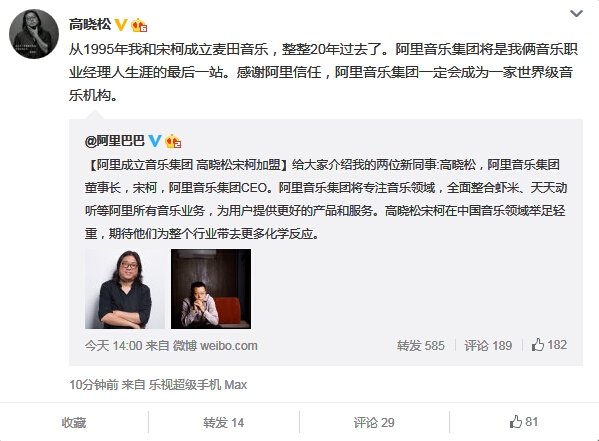Click 转发 14 to repost

coord(223,423)
